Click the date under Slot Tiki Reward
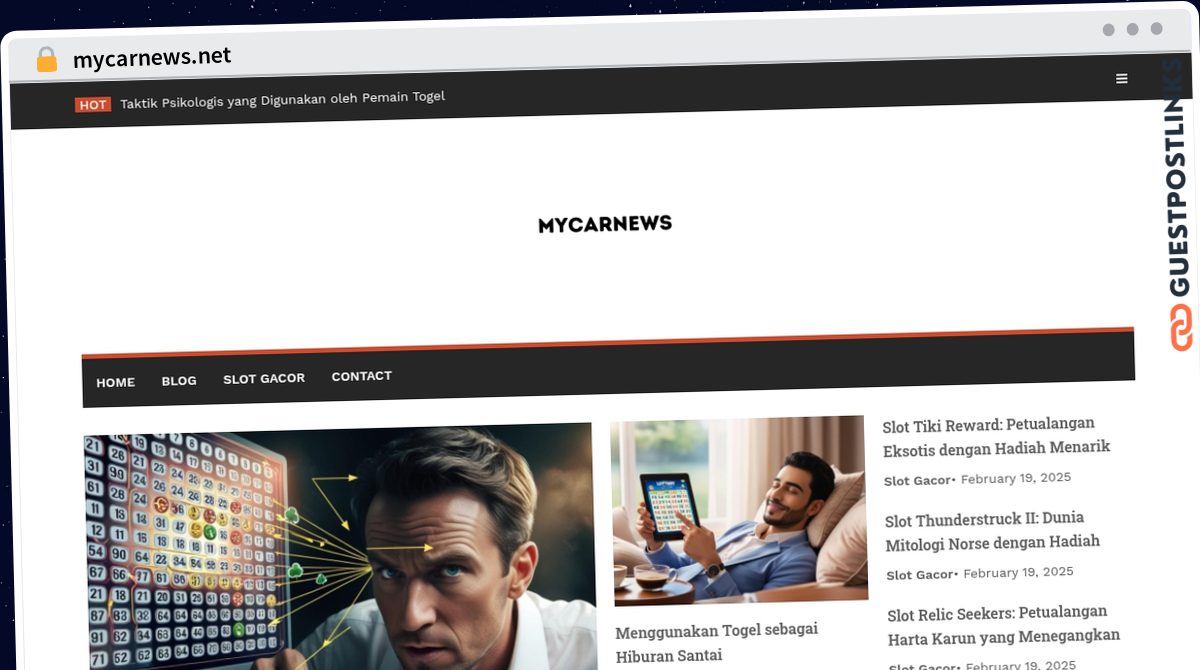This screenshot has height=670, width=1200. 1016,478
